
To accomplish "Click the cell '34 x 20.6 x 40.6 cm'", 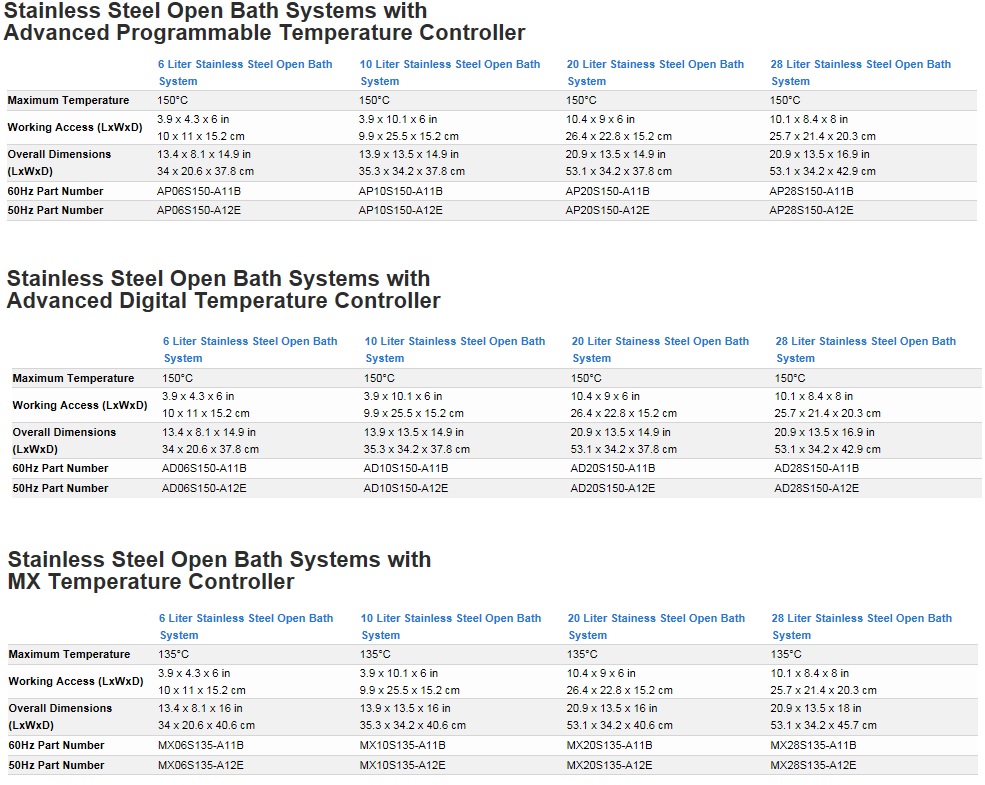I will [x=207, y=725].
